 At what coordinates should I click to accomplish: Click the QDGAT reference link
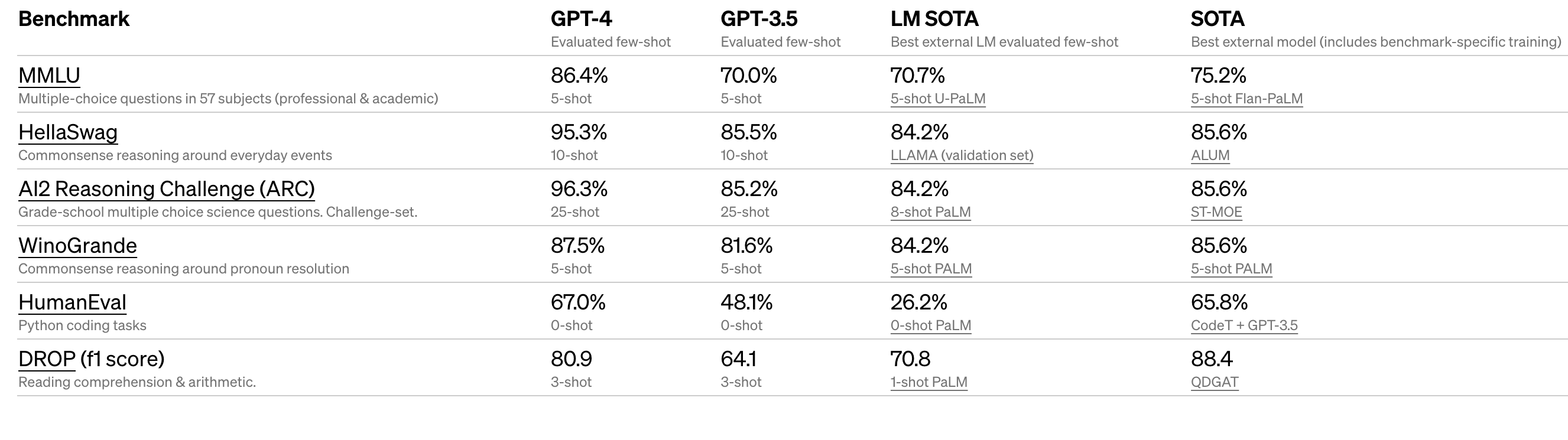pyautogui.click(x=1215, y=382)
